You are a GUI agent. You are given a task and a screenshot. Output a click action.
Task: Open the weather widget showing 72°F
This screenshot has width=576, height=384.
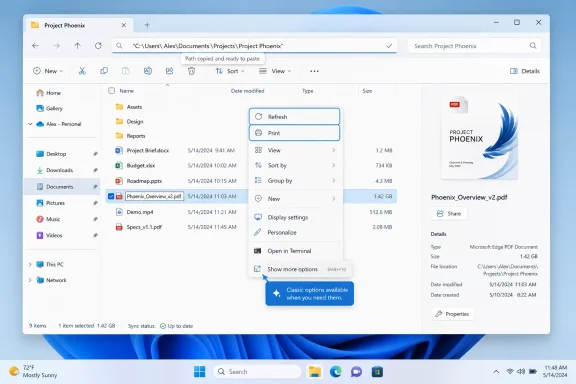[33, 372]
